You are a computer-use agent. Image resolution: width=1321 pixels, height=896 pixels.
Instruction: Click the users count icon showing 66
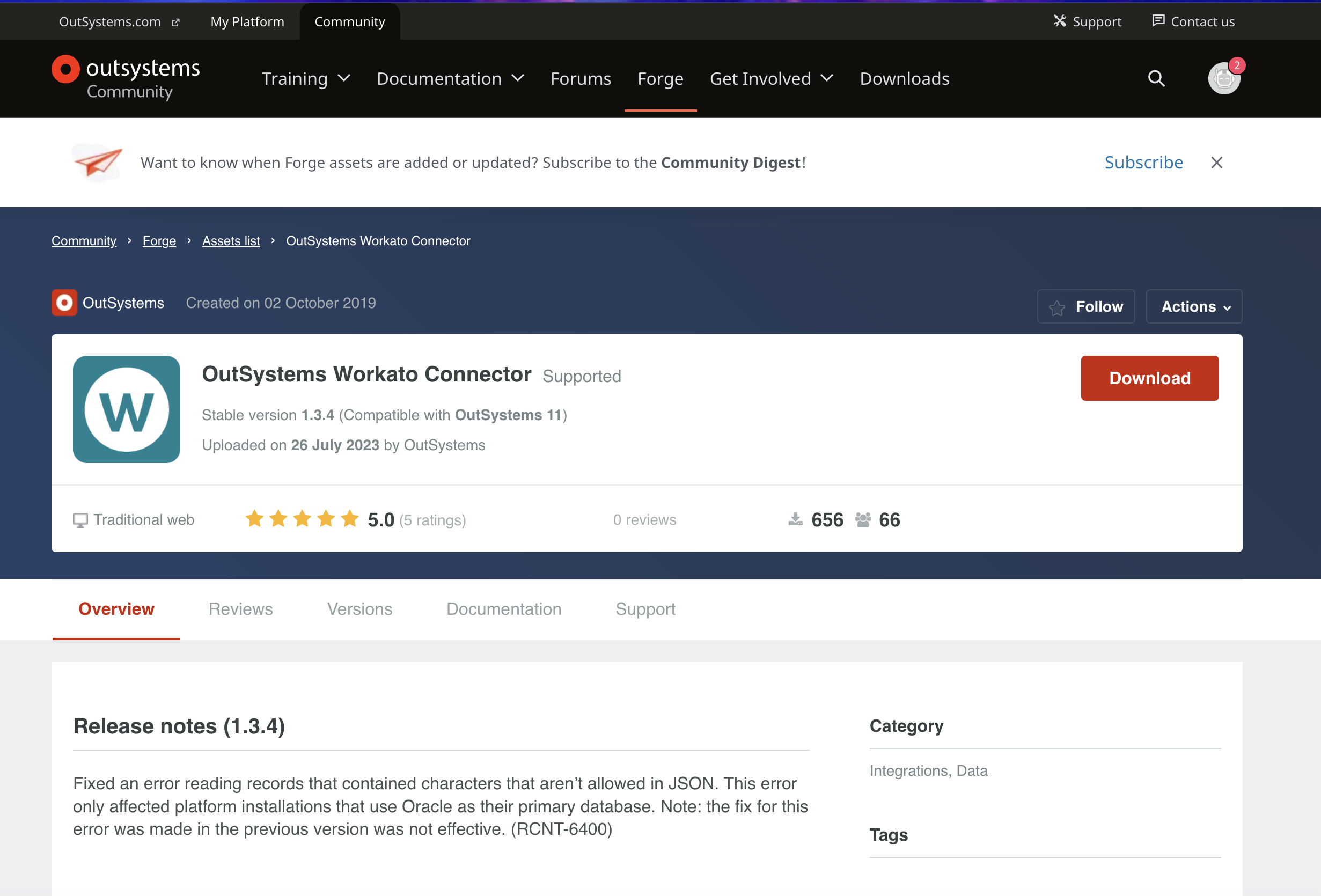862,519
